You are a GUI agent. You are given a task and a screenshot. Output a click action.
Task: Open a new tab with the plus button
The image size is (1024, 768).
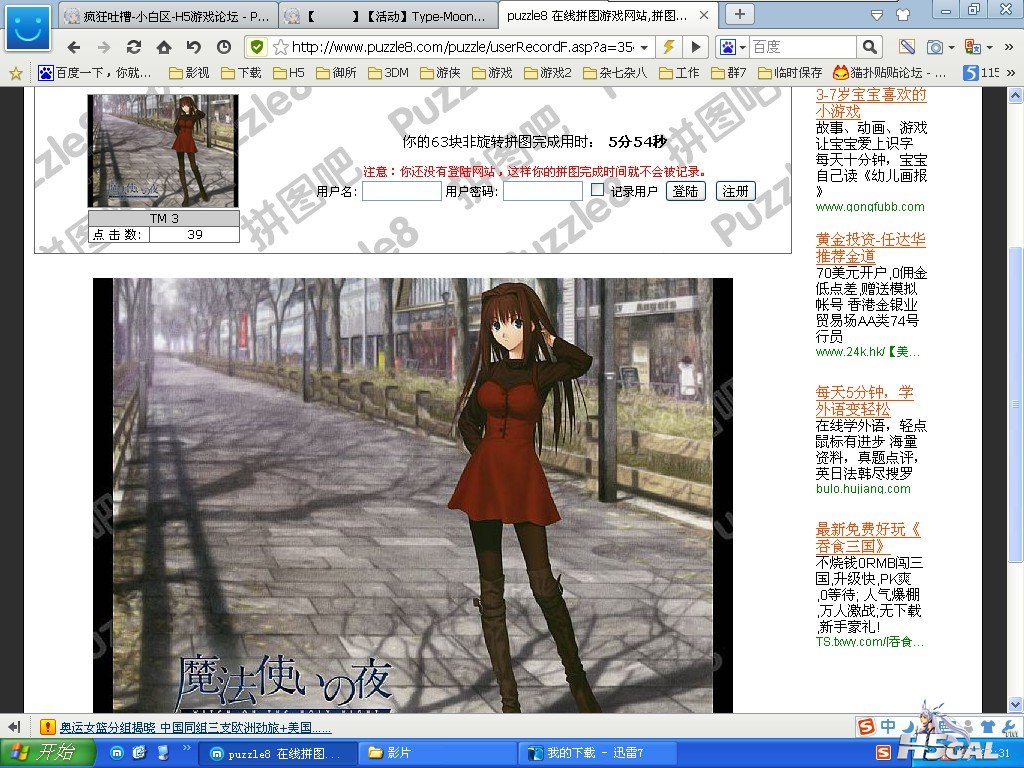tap(740, 14)
